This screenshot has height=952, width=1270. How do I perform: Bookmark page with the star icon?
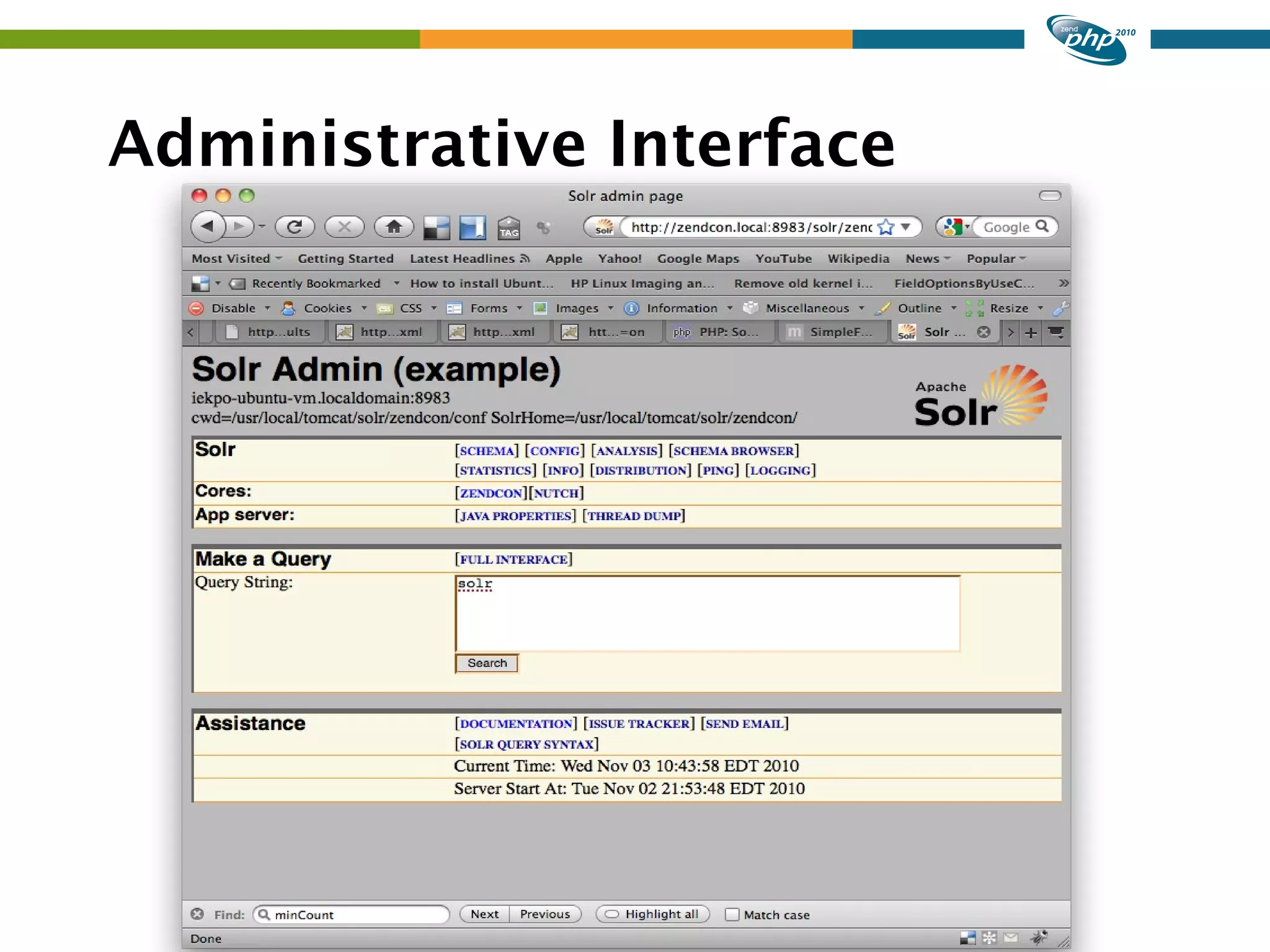[886, 227]
